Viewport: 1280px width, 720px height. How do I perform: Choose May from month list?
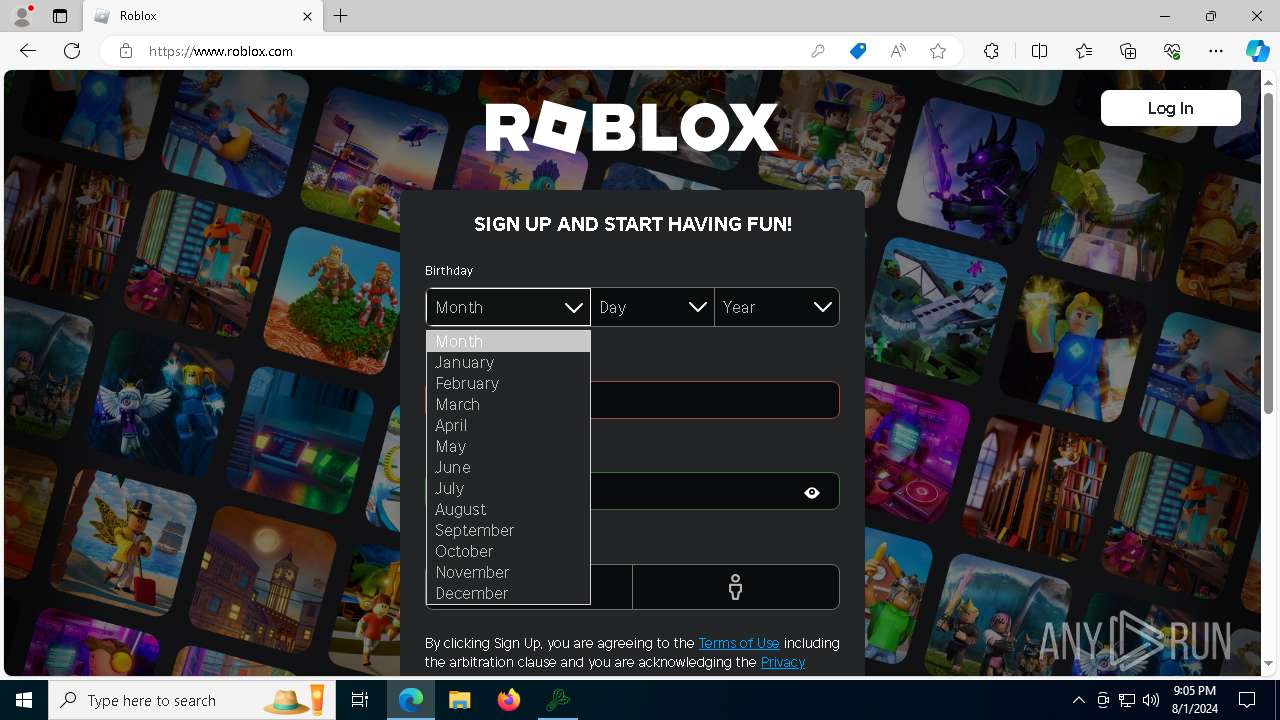point(508,447)
